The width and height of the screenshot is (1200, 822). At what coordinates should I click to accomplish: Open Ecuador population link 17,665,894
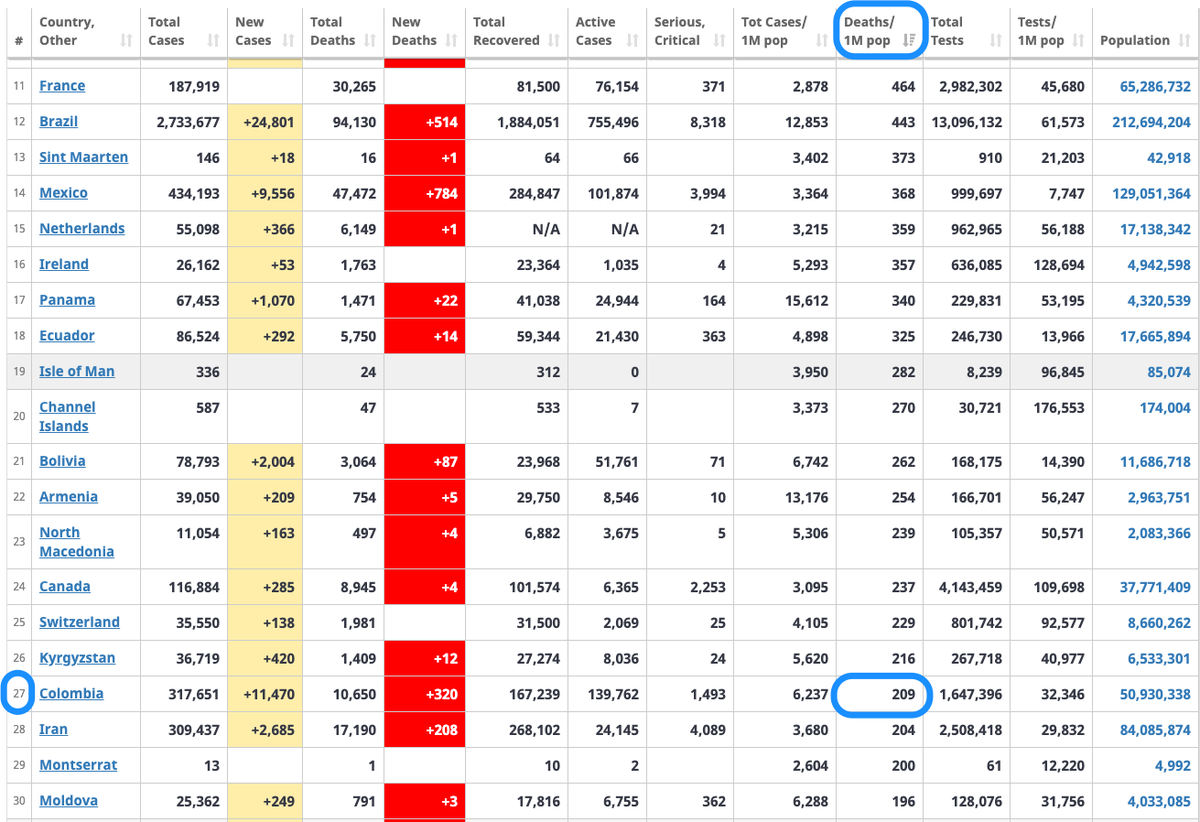point(1155,336)
